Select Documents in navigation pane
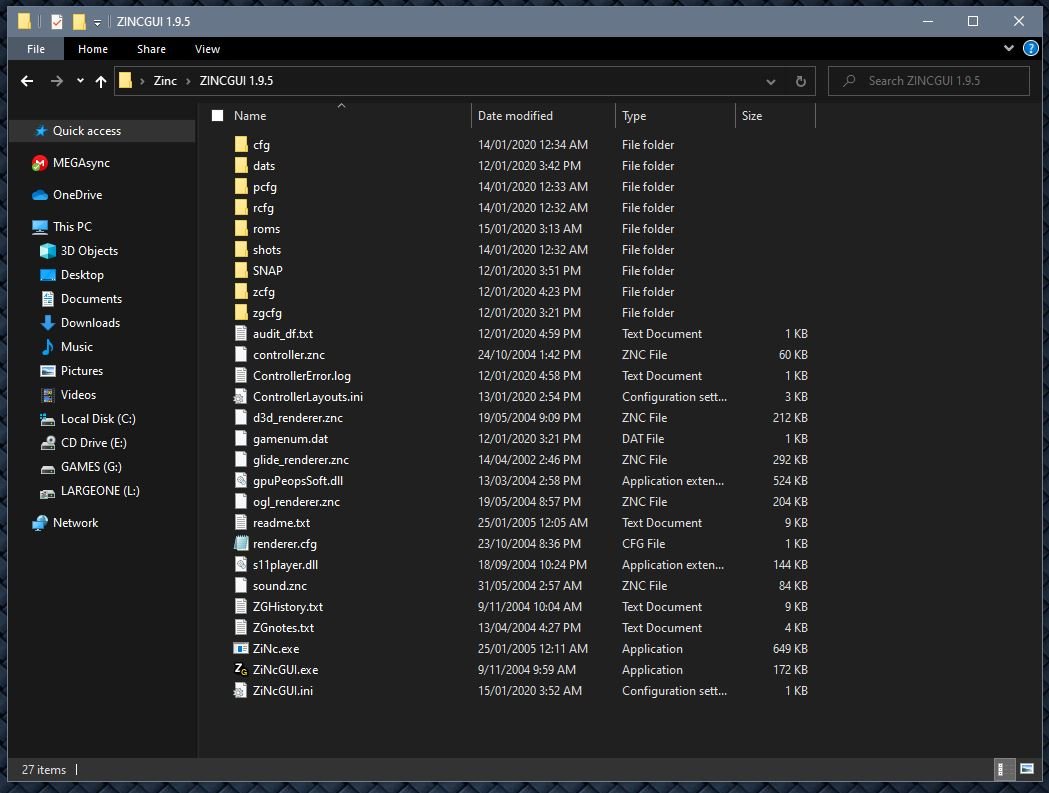The height and width of the screenshot is (793, 1049). click(x=92, y=299)
